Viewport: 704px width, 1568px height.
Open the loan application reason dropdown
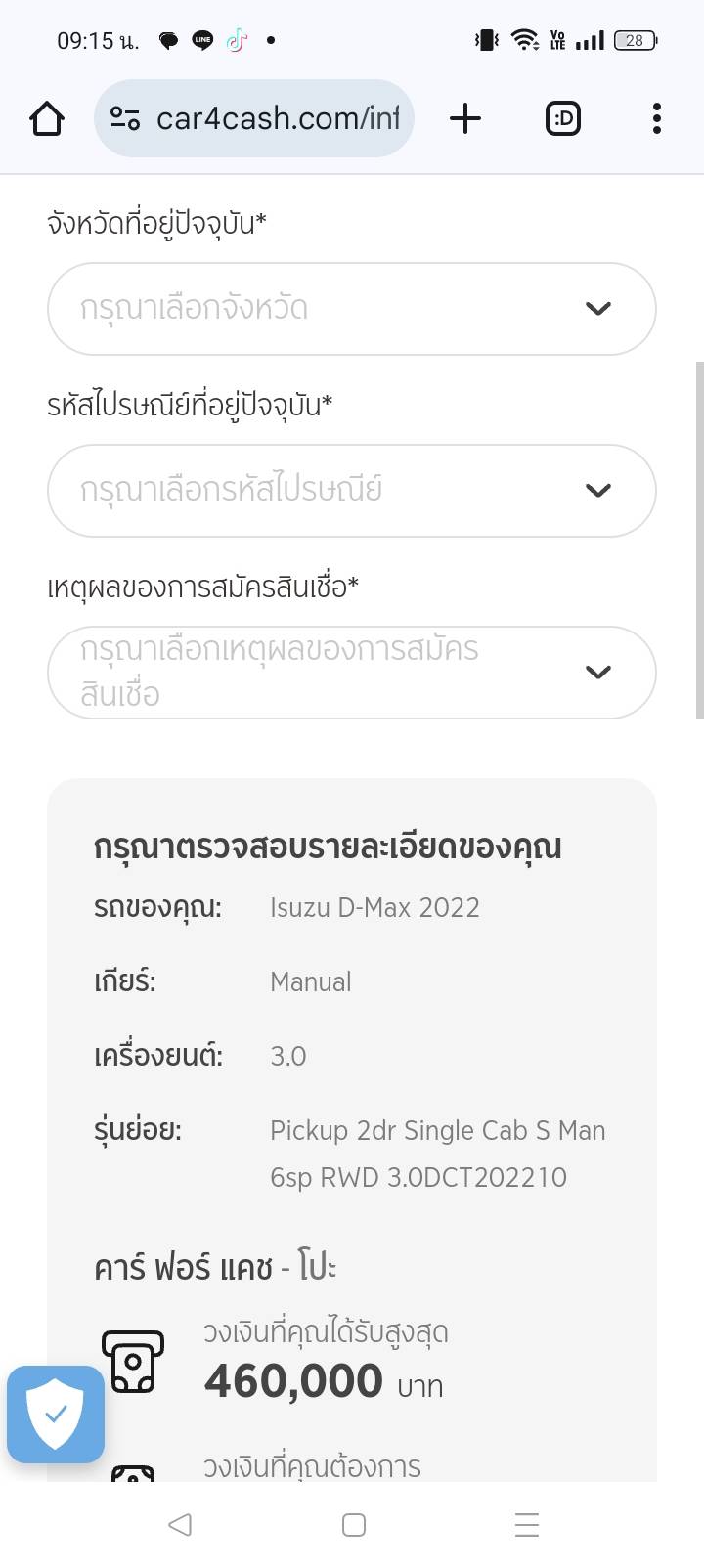click(x=323, y=673)
